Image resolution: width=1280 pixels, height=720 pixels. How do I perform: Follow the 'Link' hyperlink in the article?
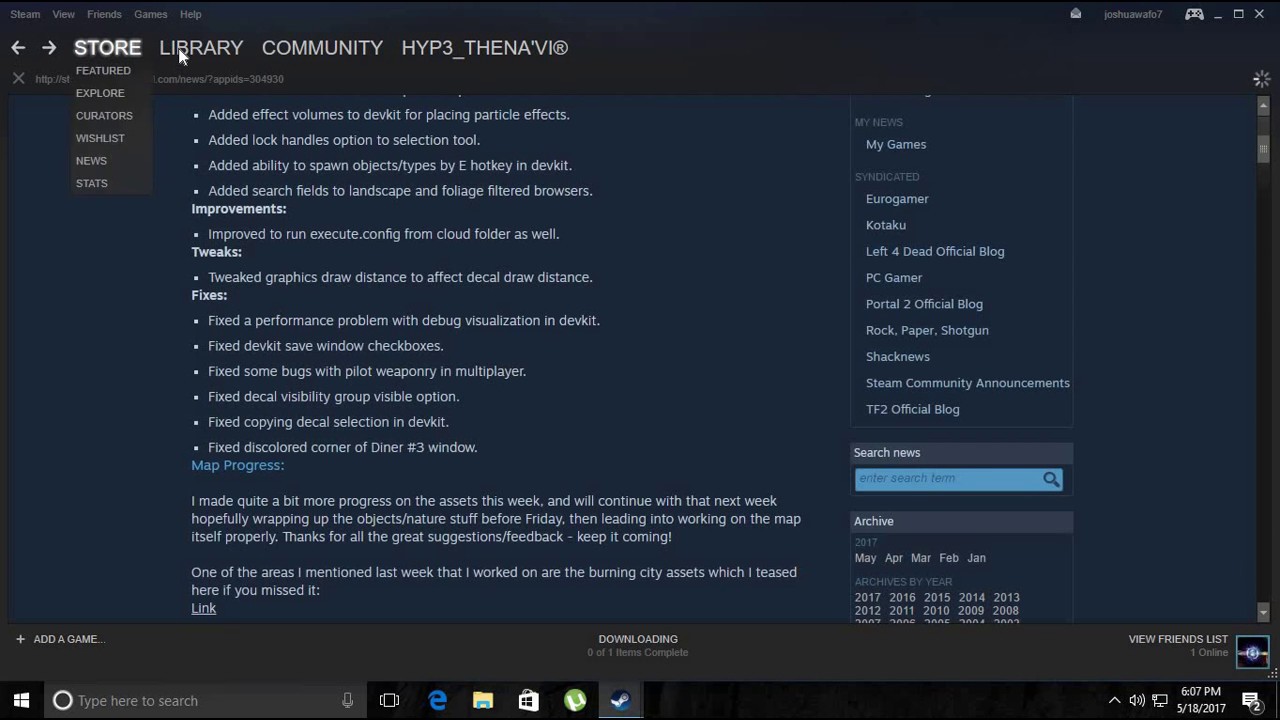point(203,608)
